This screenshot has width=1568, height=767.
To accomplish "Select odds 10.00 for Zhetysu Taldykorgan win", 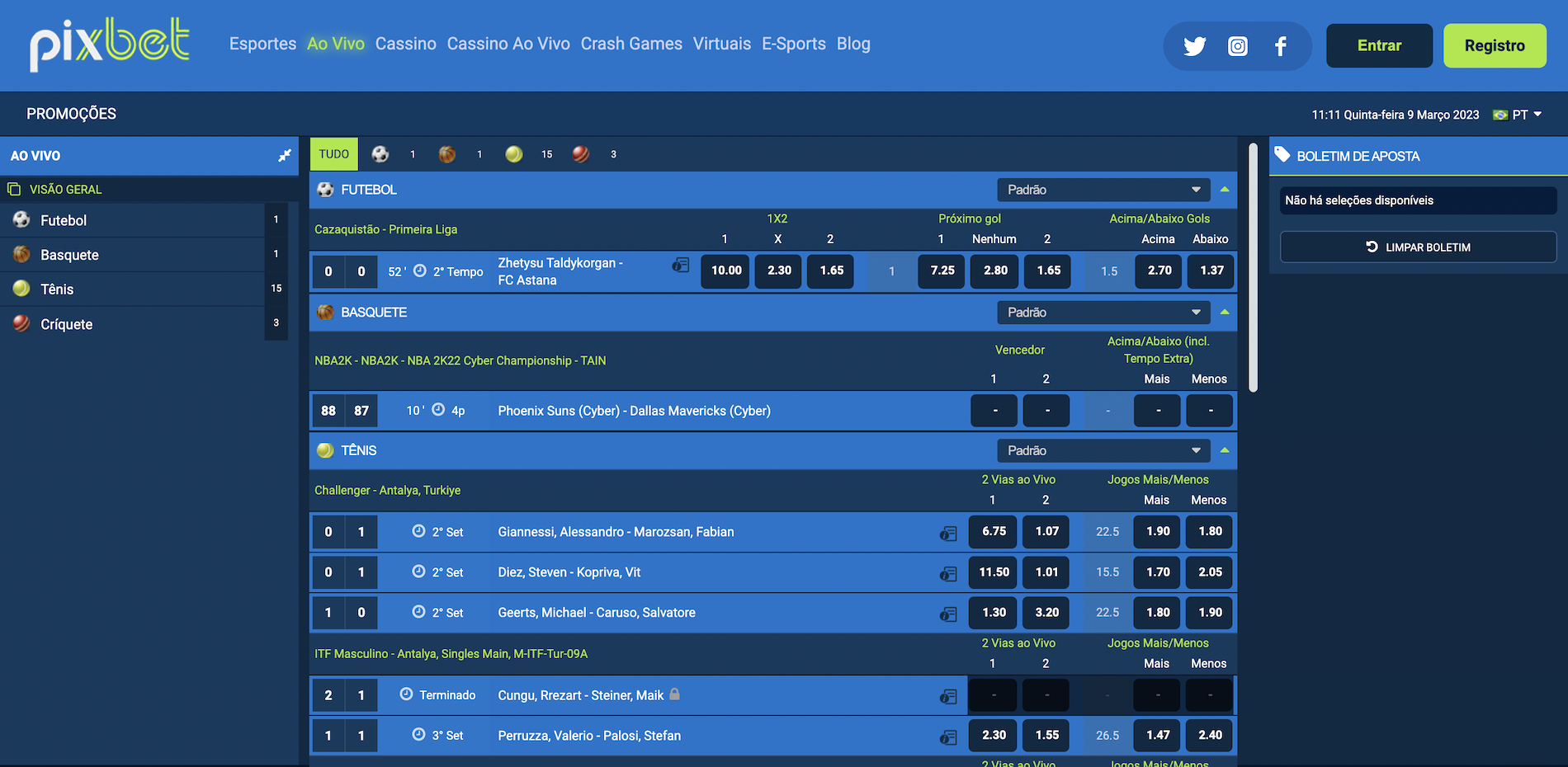I will (x=726, y=271).
